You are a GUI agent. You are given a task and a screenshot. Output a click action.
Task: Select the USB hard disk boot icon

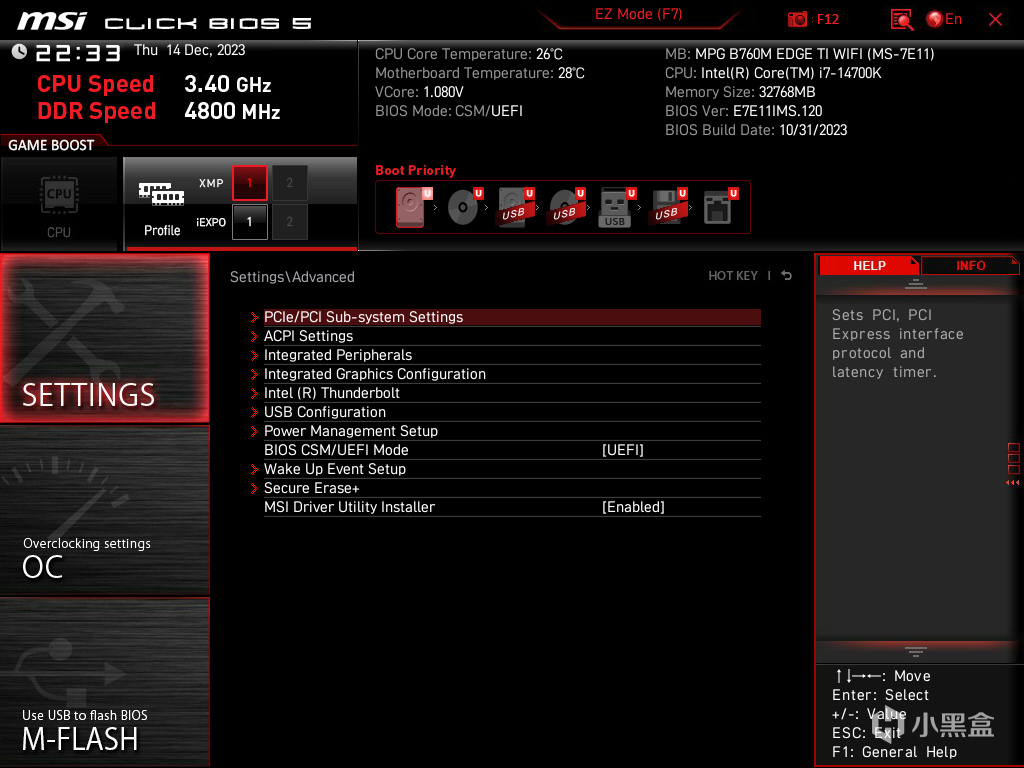(x=515, y=206)
